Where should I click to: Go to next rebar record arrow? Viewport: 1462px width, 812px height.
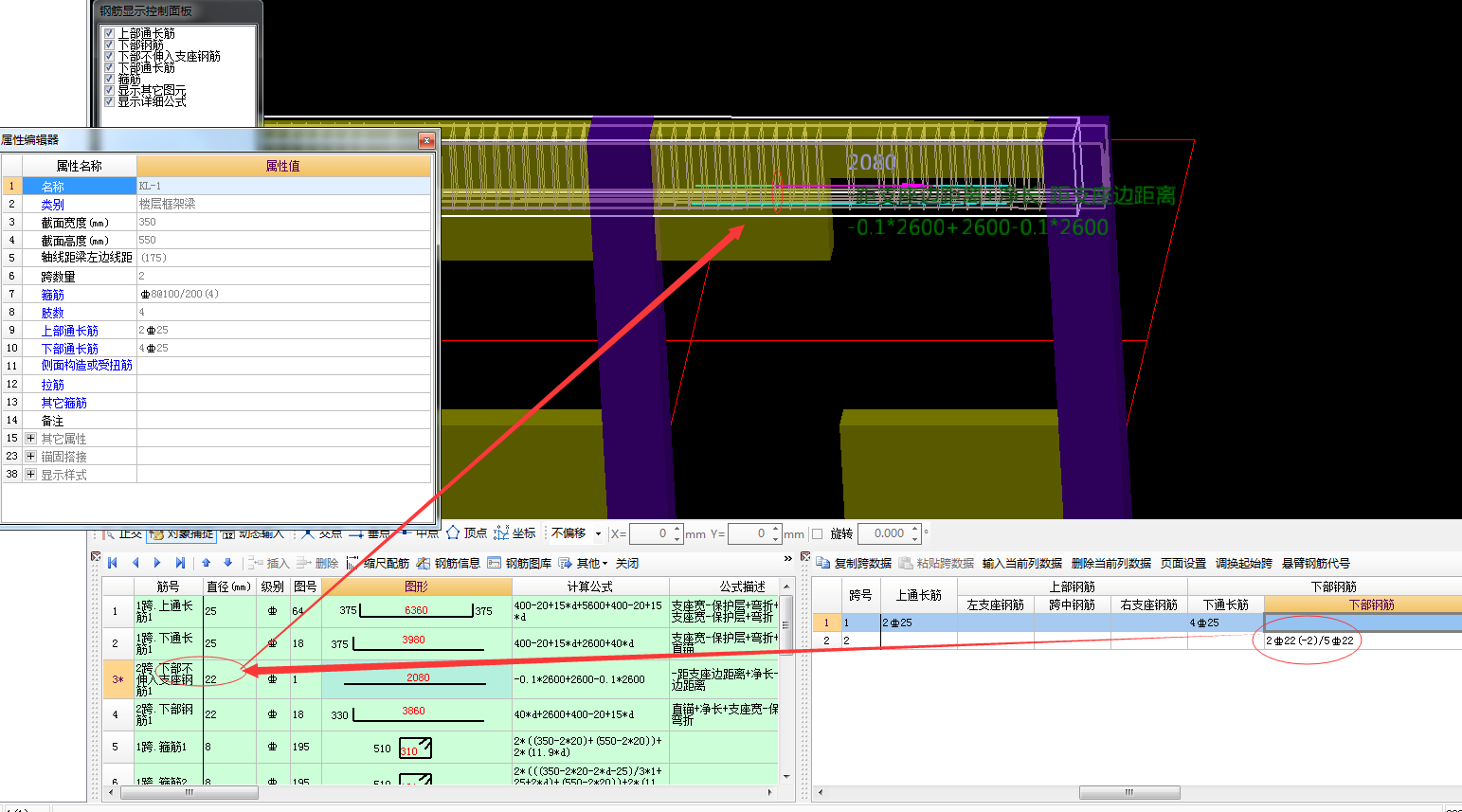(x=157, y=563)
